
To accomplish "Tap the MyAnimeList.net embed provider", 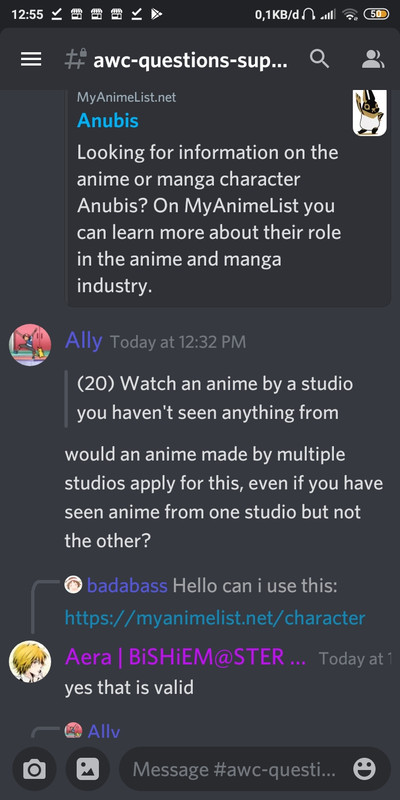I will coord(127,97).
